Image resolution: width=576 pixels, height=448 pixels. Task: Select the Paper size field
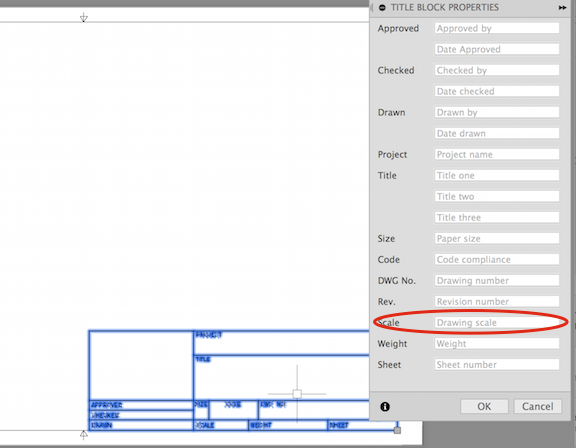[x=497, y=238]
